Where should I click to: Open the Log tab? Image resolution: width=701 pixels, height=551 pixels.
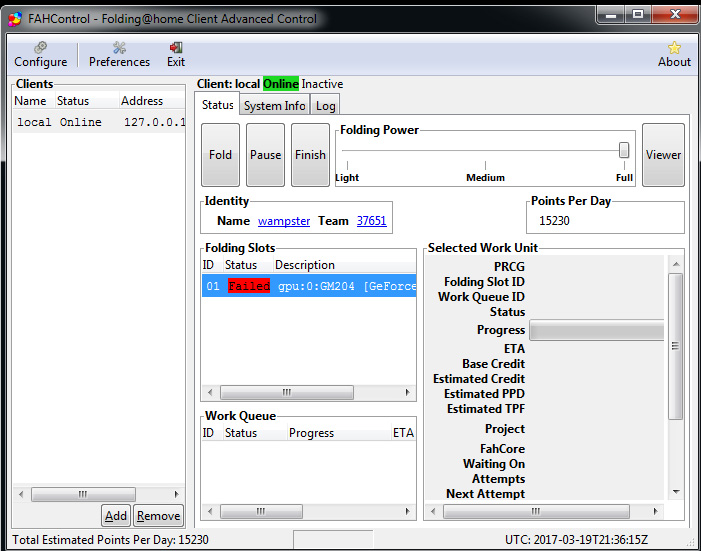(325, 106)
